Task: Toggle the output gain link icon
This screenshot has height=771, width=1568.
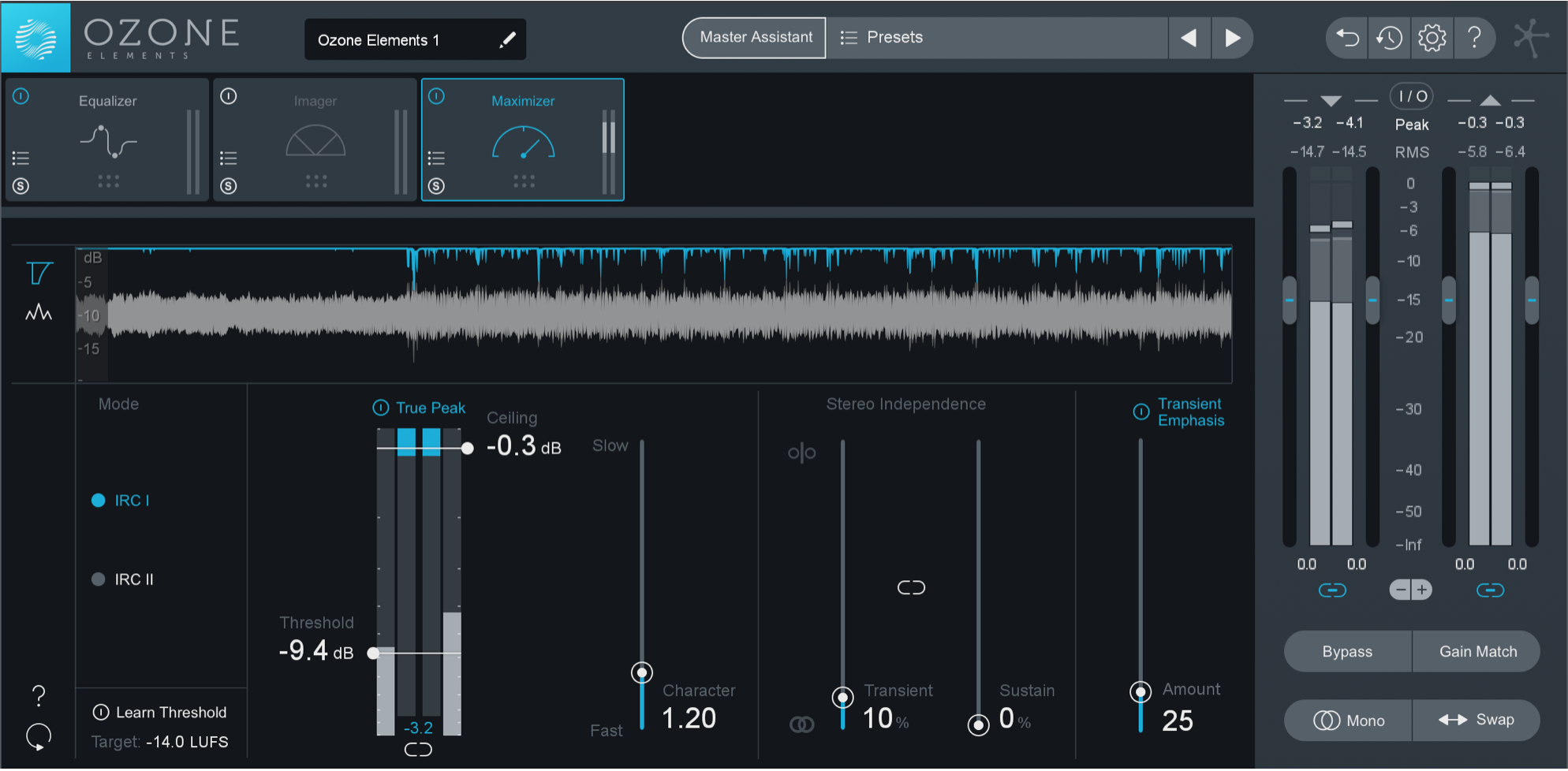Action: click(1490, 590)
